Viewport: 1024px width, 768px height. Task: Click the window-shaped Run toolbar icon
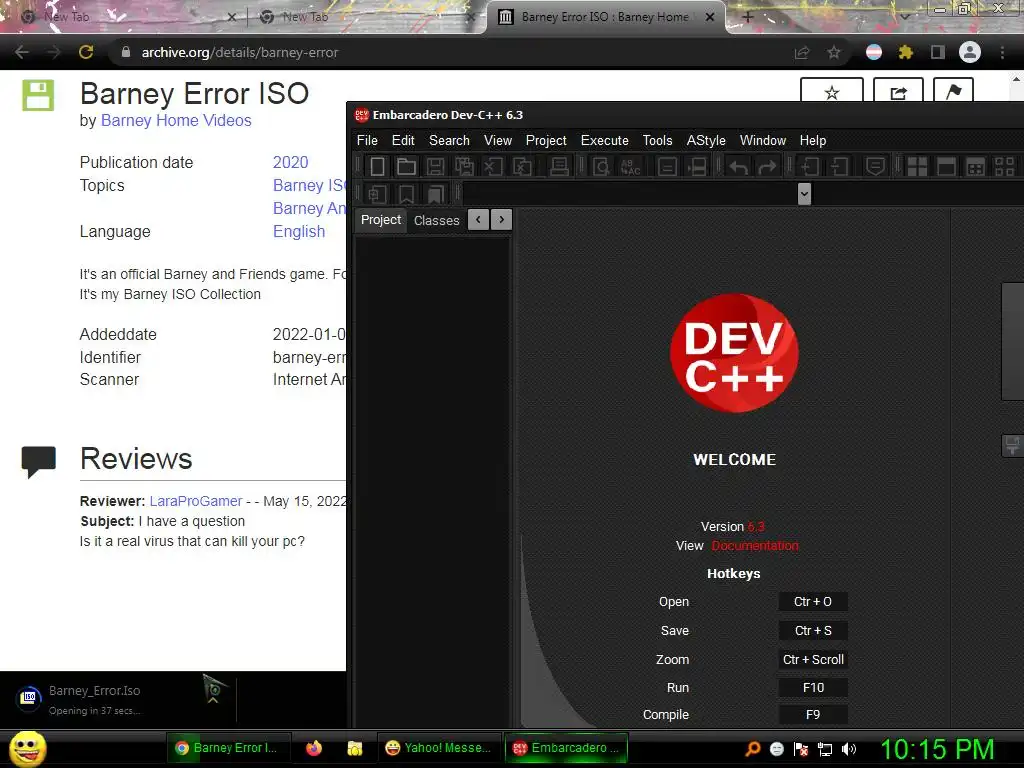click(x=946, y=167)
